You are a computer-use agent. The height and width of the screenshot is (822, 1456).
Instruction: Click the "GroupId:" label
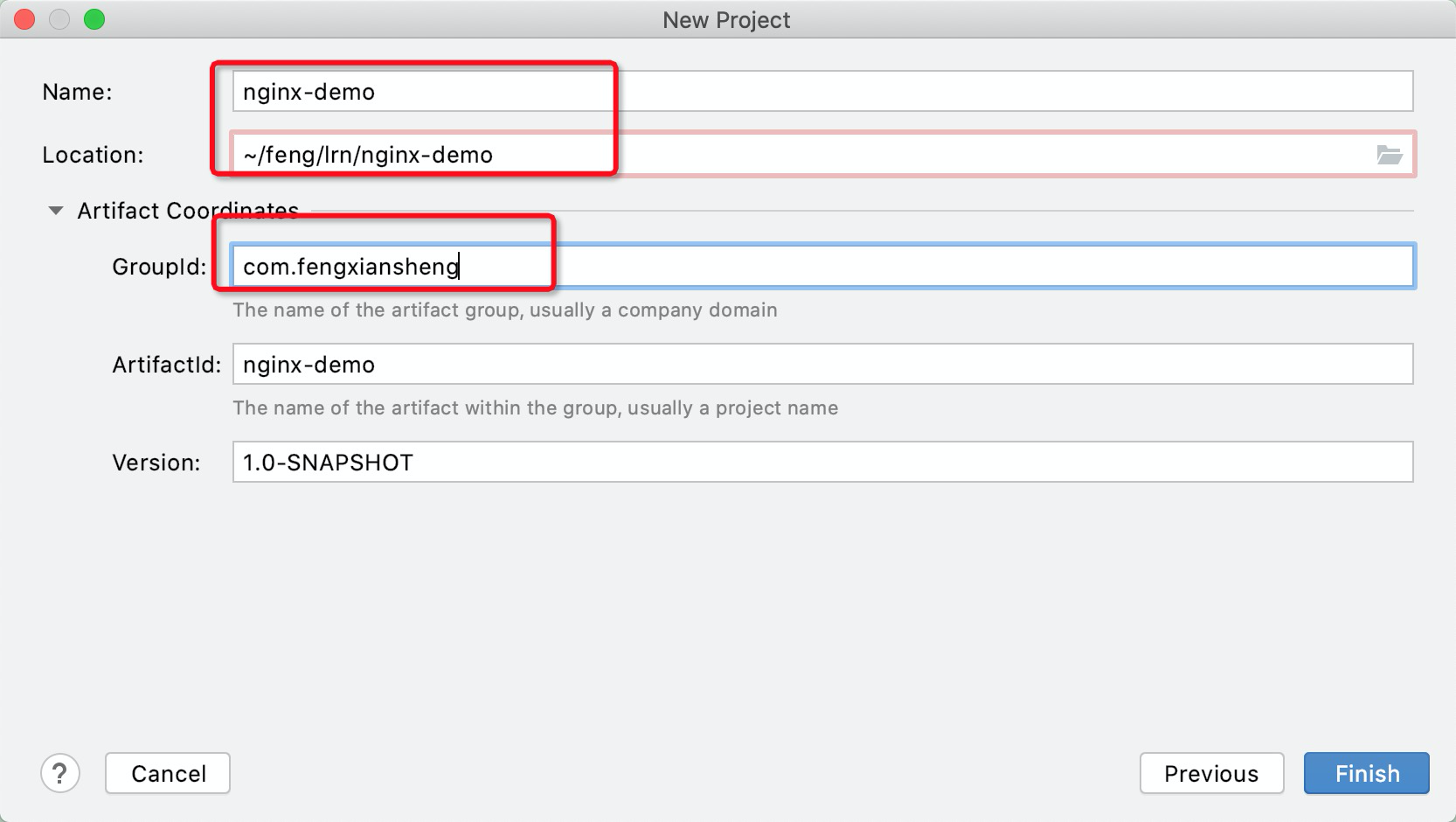pos(159,267)
